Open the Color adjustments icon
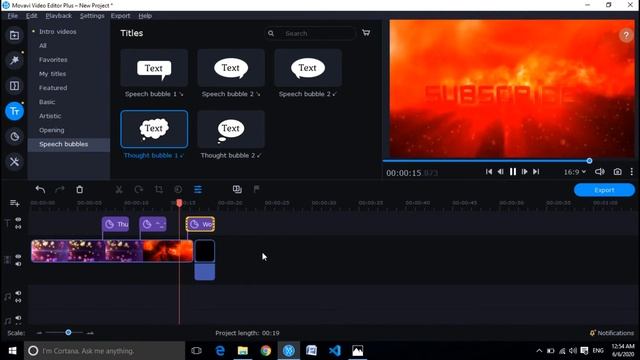 [178, 189]
